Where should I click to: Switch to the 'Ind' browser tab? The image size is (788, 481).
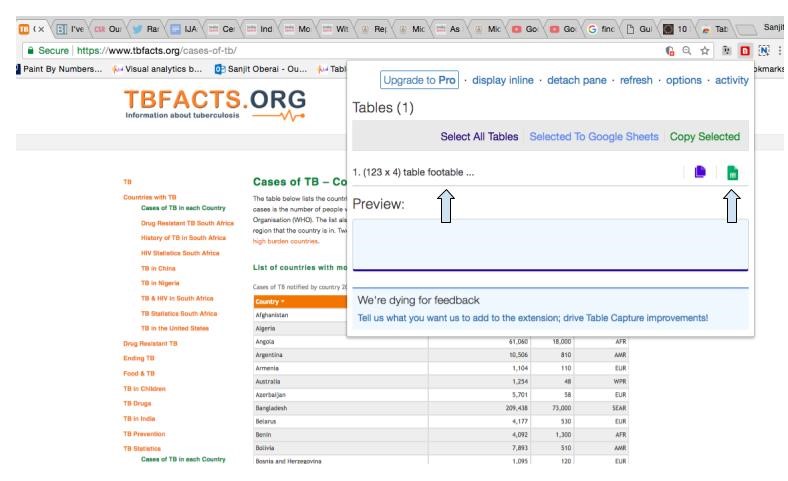(x=260, y=29)
